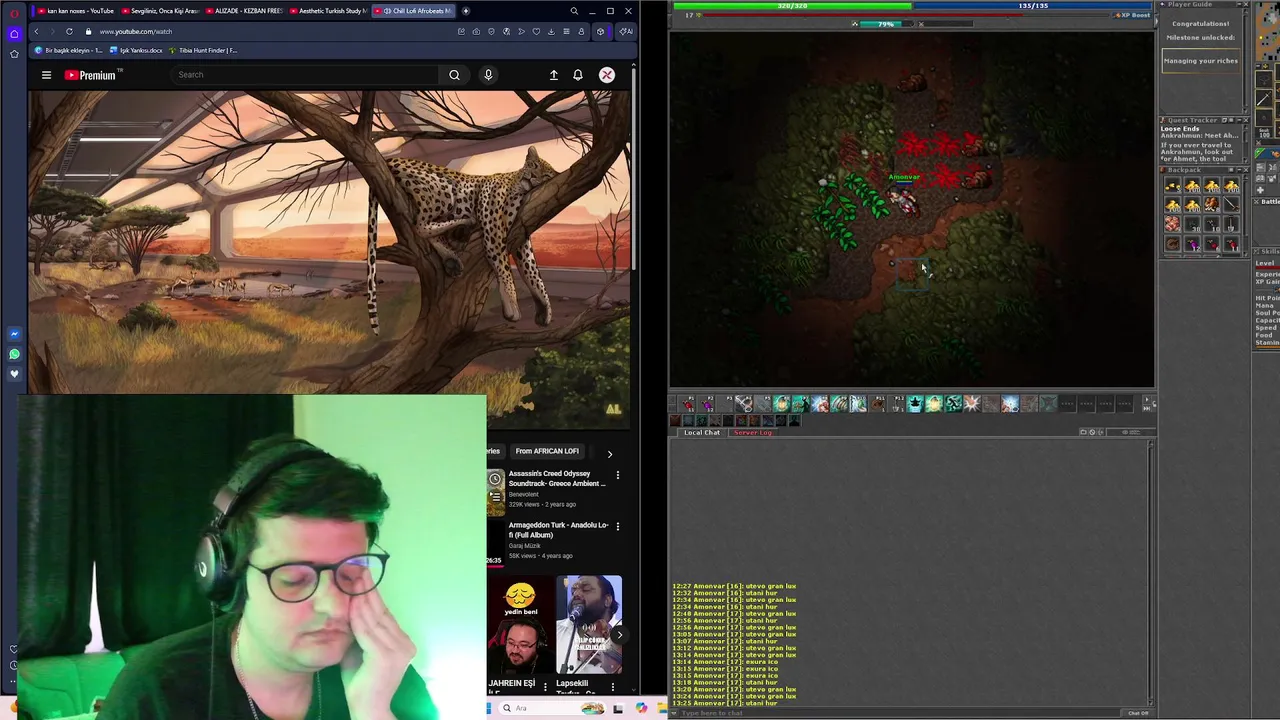Viewport: 1280px width, 720px height.
Task: Switch to the Local Chat tab
Action: click(701, 432)
